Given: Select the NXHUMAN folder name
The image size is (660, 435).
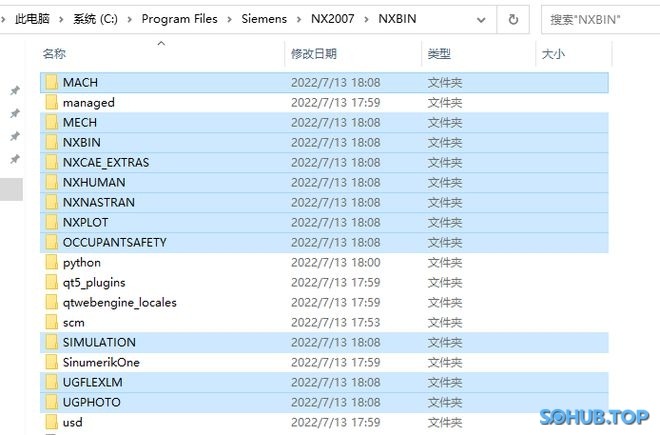Looking at the screenshot, I should click(x=94, y=182).
